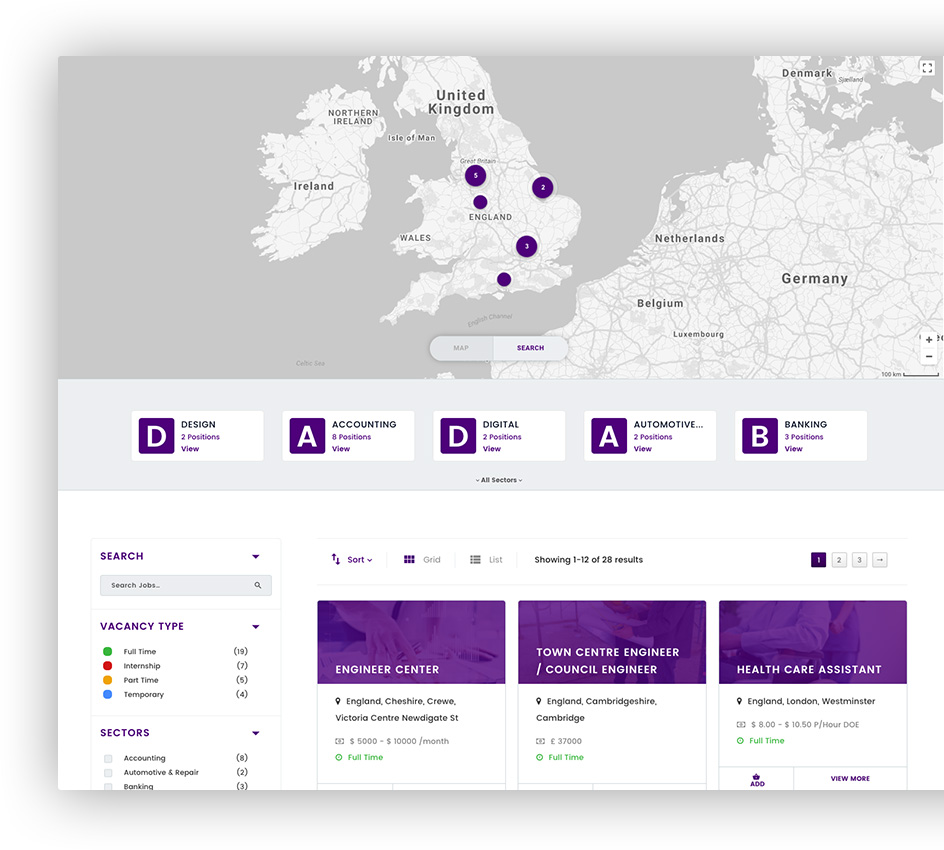The height and width of the screenshot is (850, 944).
Task: Collapse the Vacancy Type section
Action: pyautogui.click(x=255, y=626)
